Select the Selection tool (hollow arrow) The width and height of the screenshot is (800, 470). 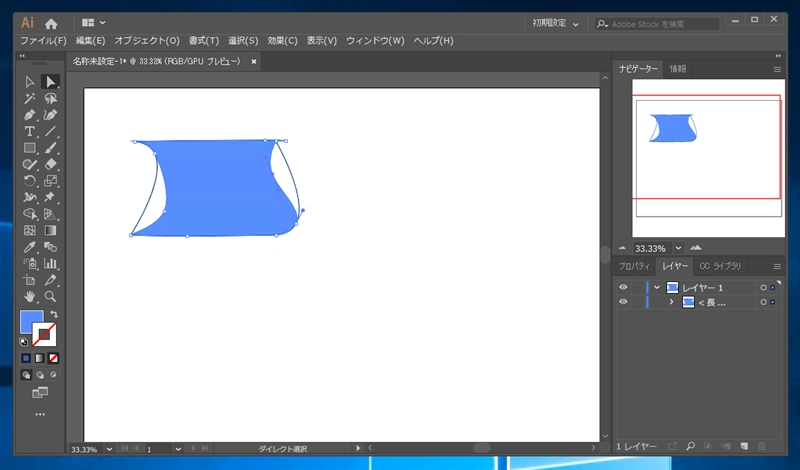(30, 82)
